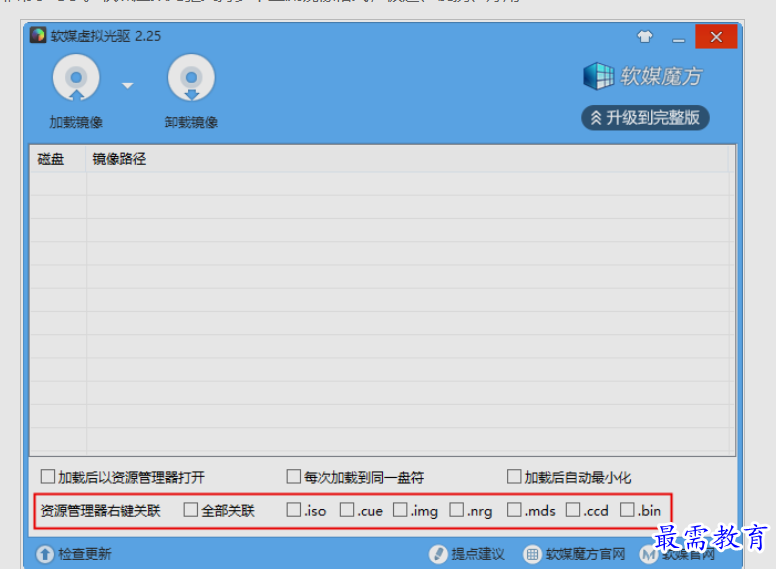Screen dimensions: 776x569
Task: Tick the .bin association checkbox
Action: (627, 510)
